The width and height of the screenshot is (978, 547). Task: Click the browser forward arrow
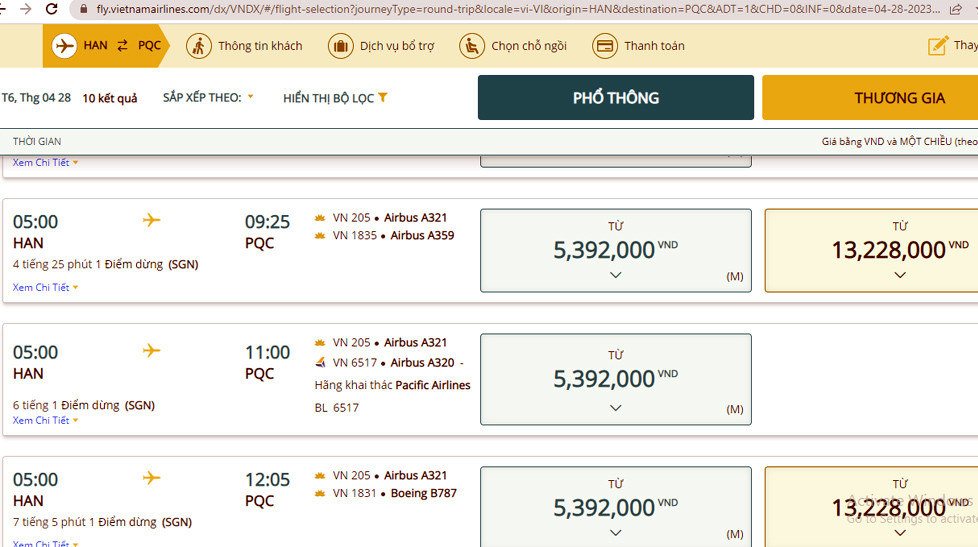[x=25, y=9]
